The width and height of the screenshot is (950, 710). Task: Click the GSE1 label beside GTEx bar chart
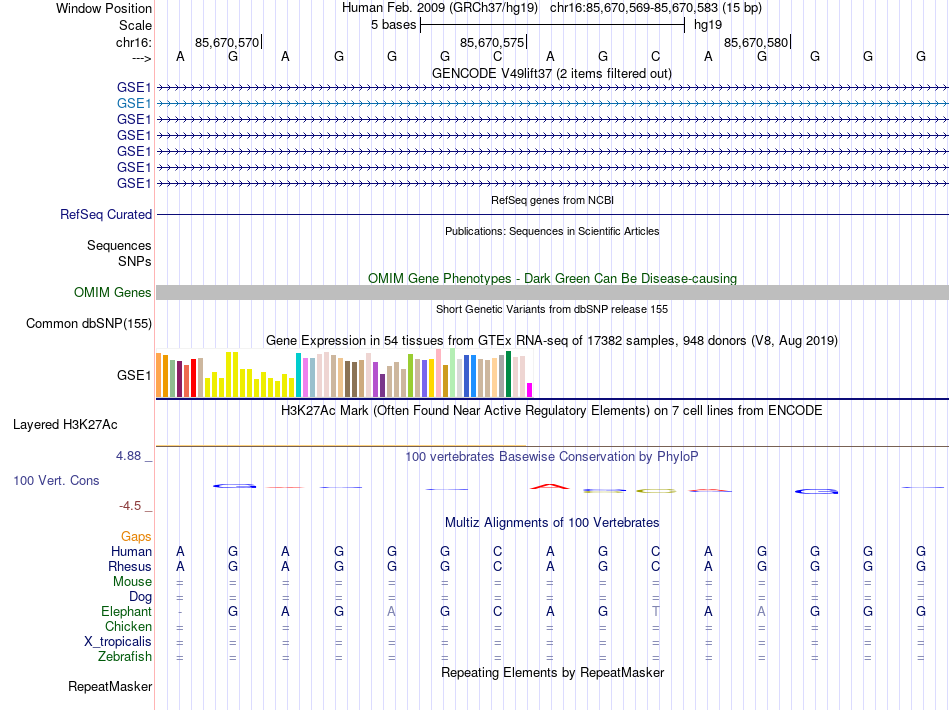point(134,376)
